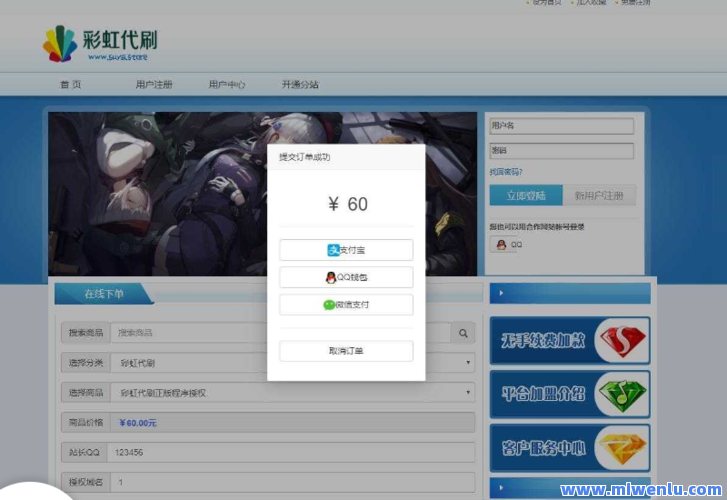Open the 平台加盟介绍 banner

coord(570,394)
